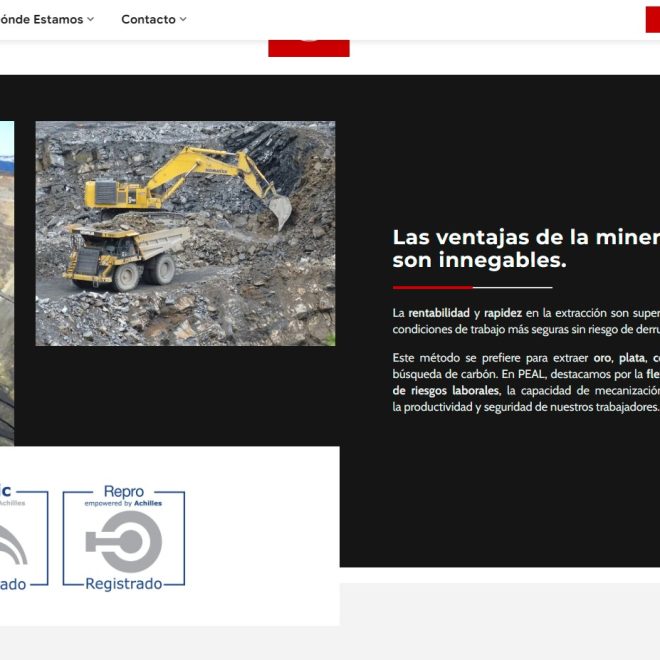Click the 'empowered by Achilles' text on Repro badge

[x=123, y=503]
